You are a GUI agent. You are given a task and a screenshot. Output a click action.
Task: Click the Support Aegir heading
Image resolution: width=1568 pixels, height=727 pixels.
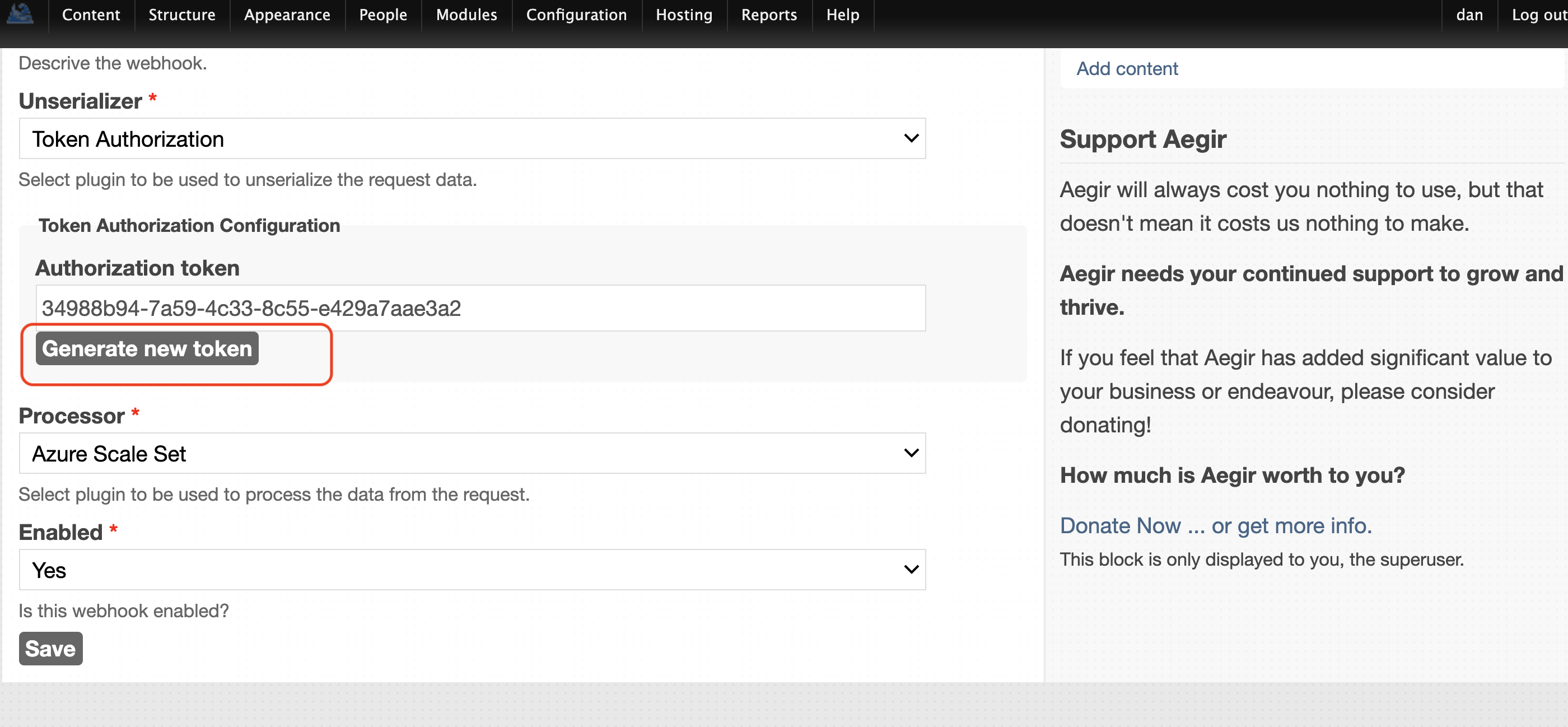1142,139
